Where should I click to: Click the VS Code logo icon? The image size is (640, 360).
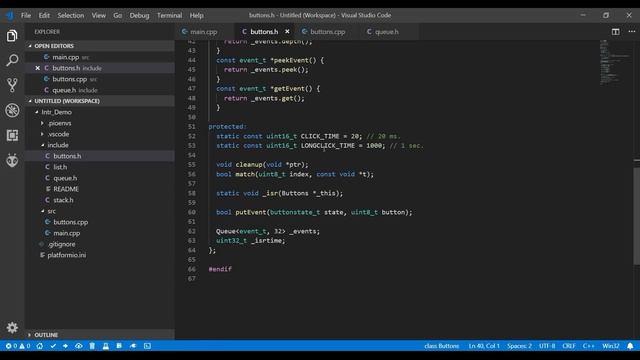pyautogui.click(x=9, y=16)
